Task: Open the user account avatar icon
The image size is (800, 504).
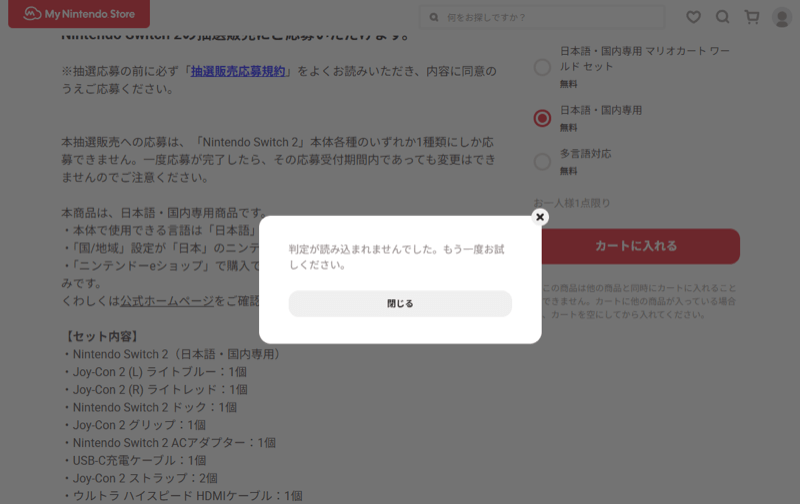Action: (x=782, y=17)
